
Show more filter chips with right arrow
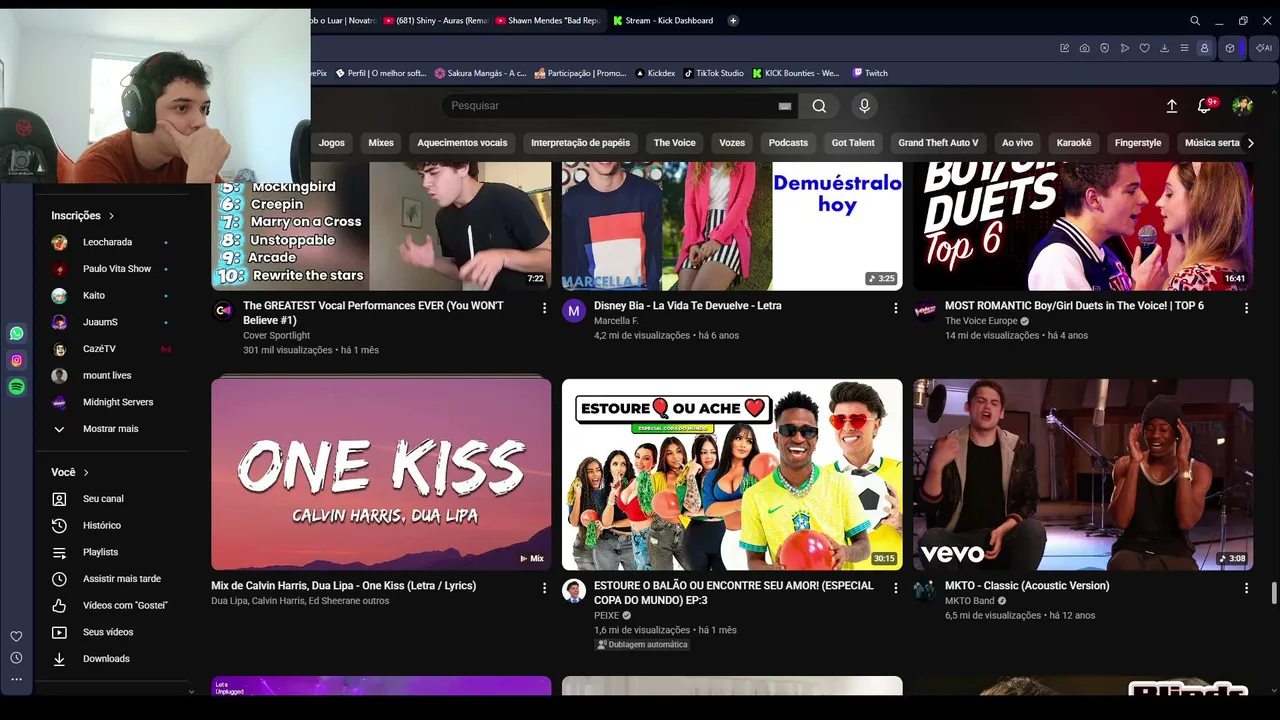(x=1250, y=143)
